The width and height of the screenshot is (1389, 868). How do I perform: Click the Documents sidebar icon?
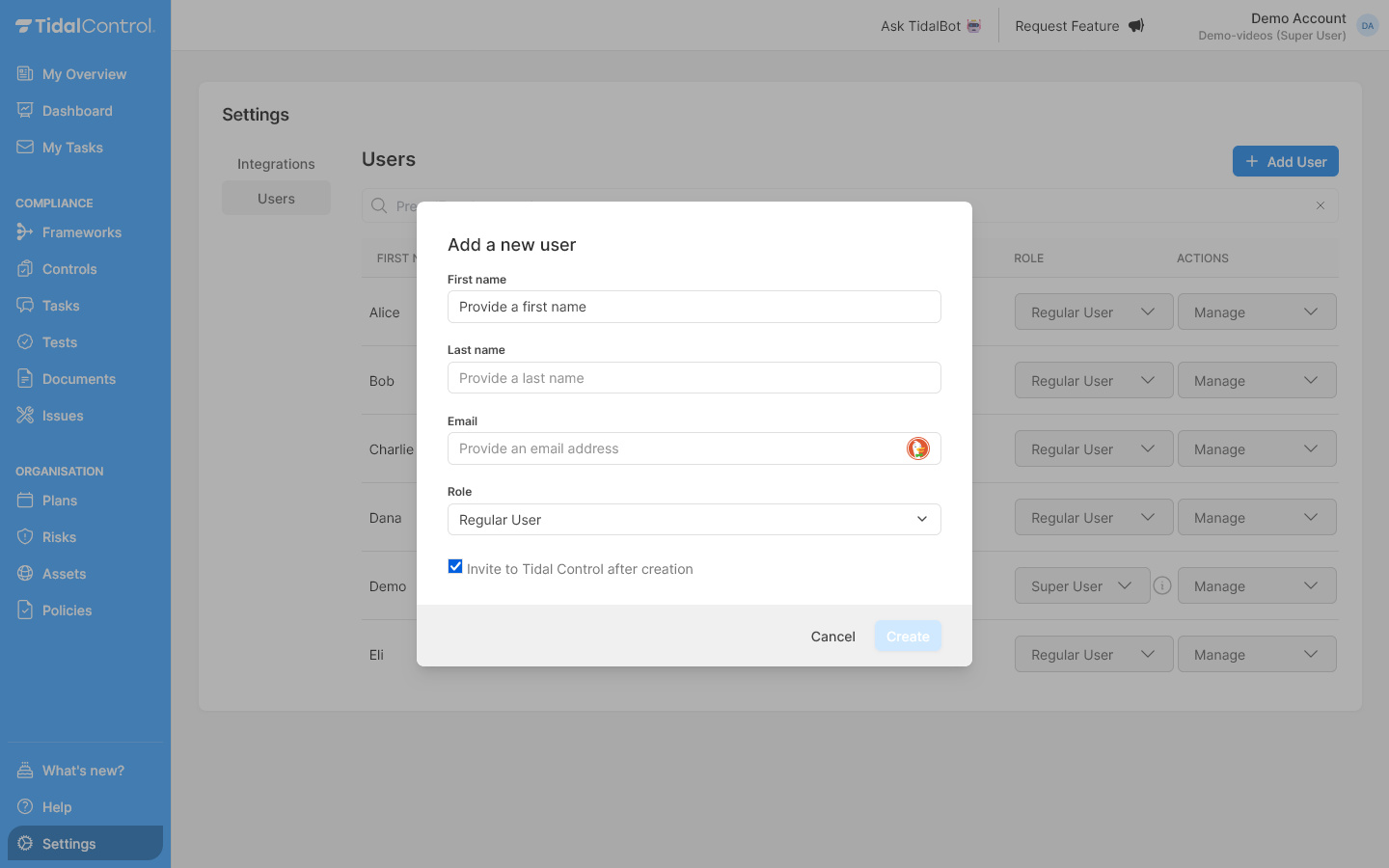(x=24, y=378)
